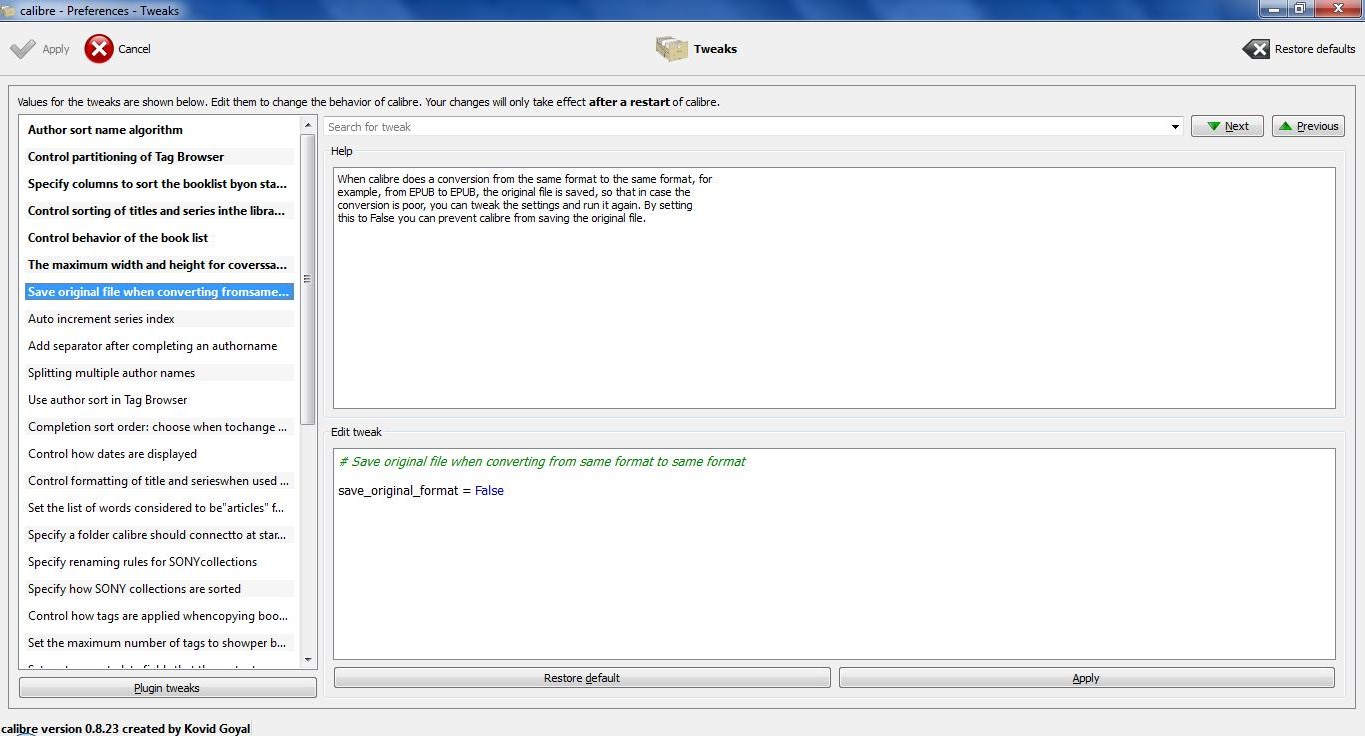Select Control sorting of titles and series
Screen dimensions: 1365x736
point(160,211)
